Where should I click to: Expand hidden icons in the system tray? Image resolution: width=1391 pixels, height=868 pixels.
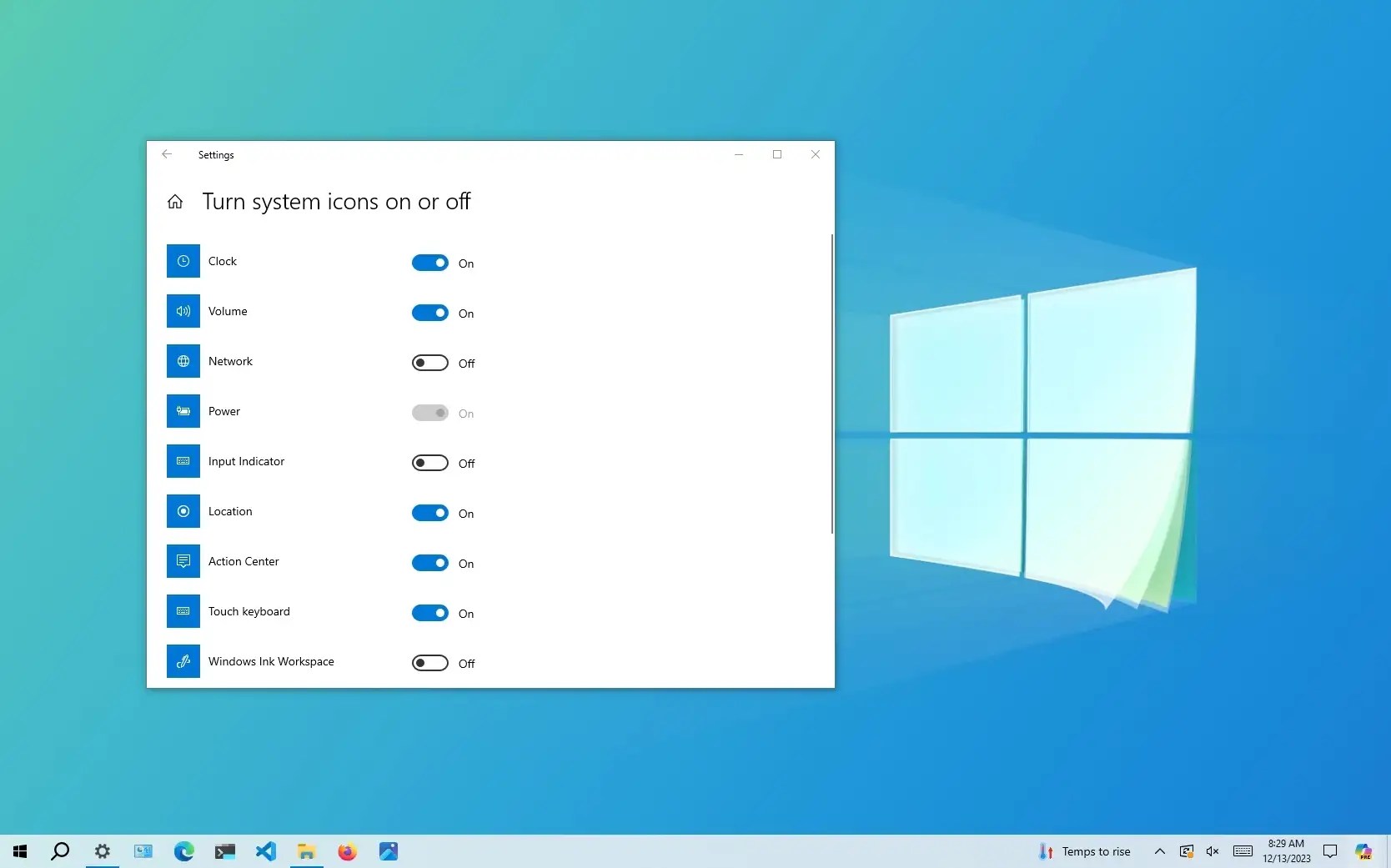[x=1159, y=851]
